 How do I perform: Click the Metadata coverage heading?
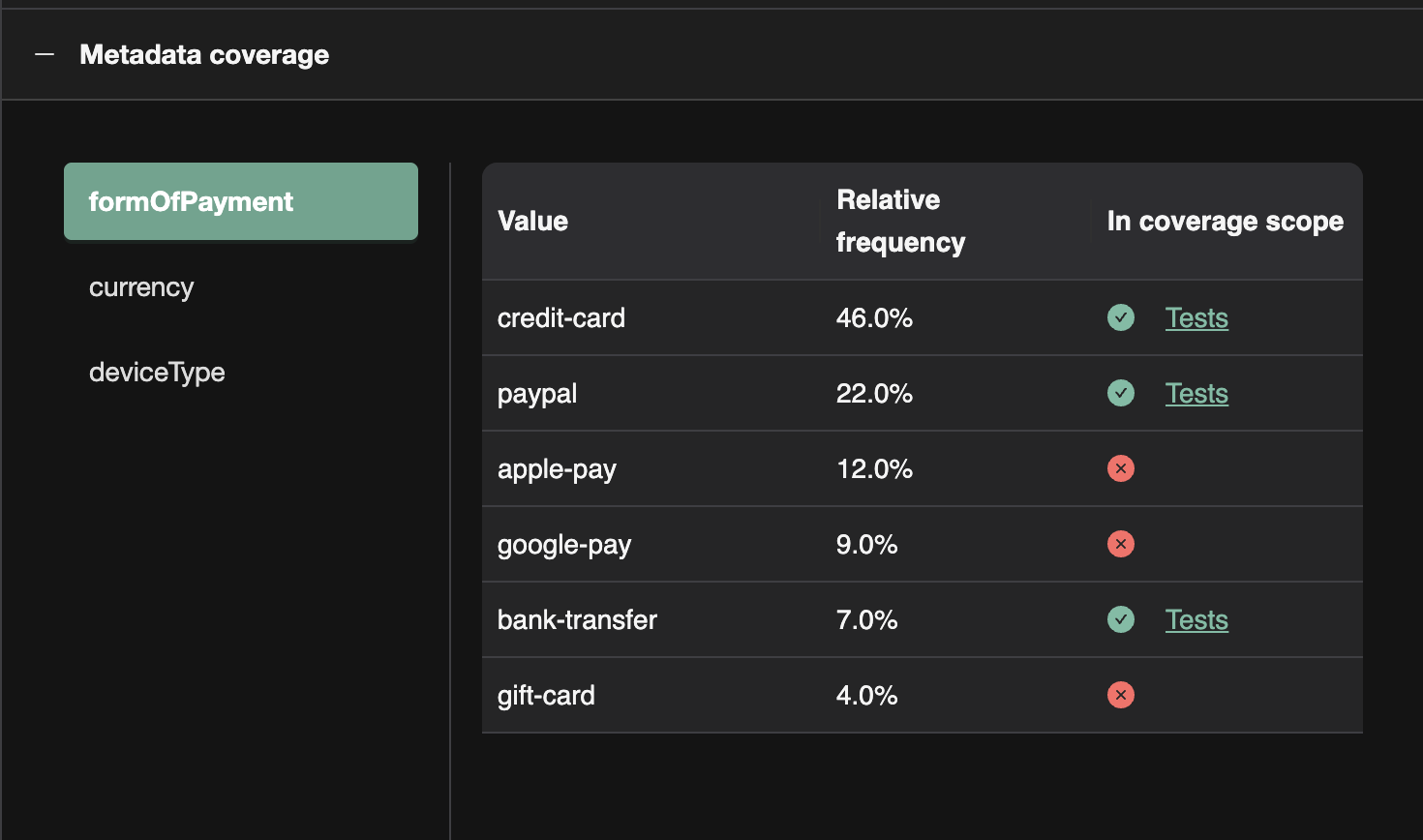tap(204, 54)
